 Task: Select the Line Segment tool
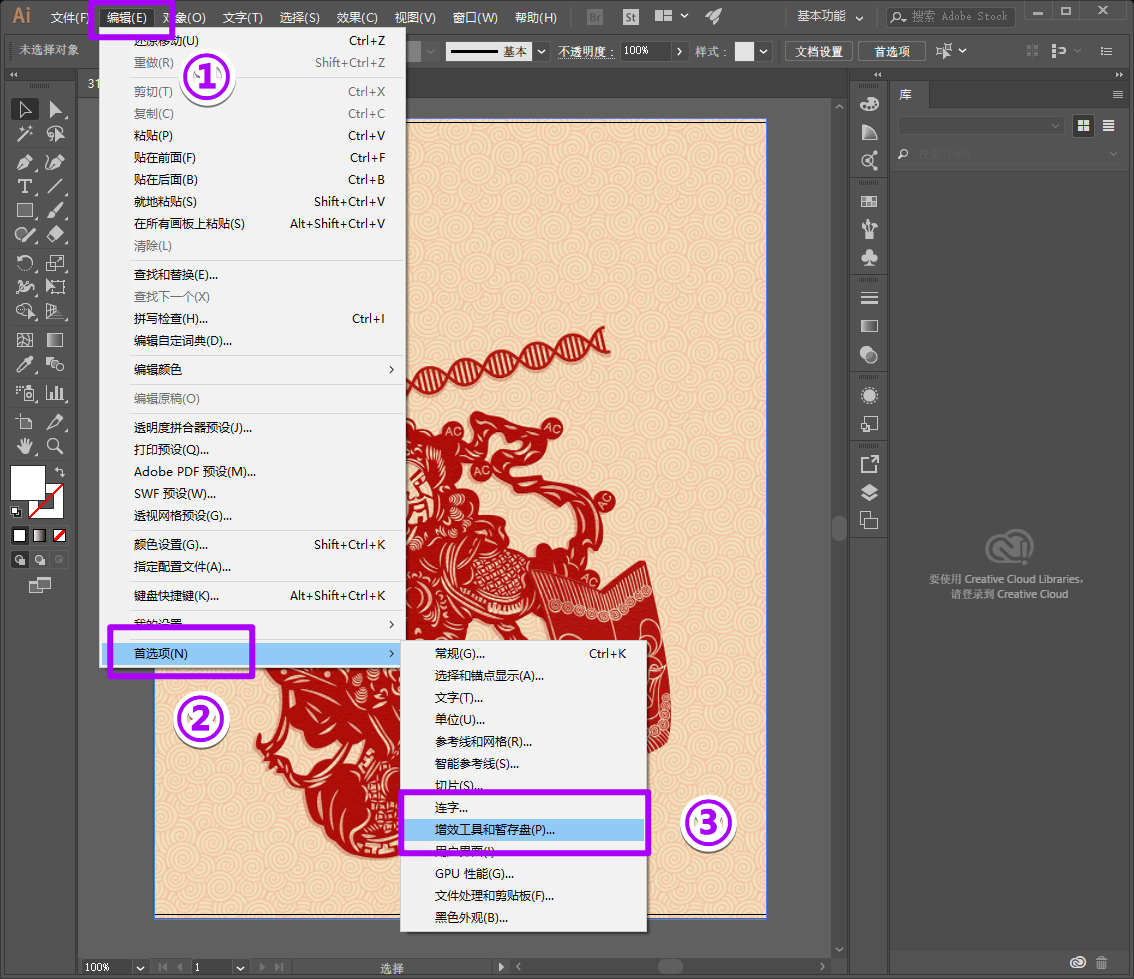point(55,187)
